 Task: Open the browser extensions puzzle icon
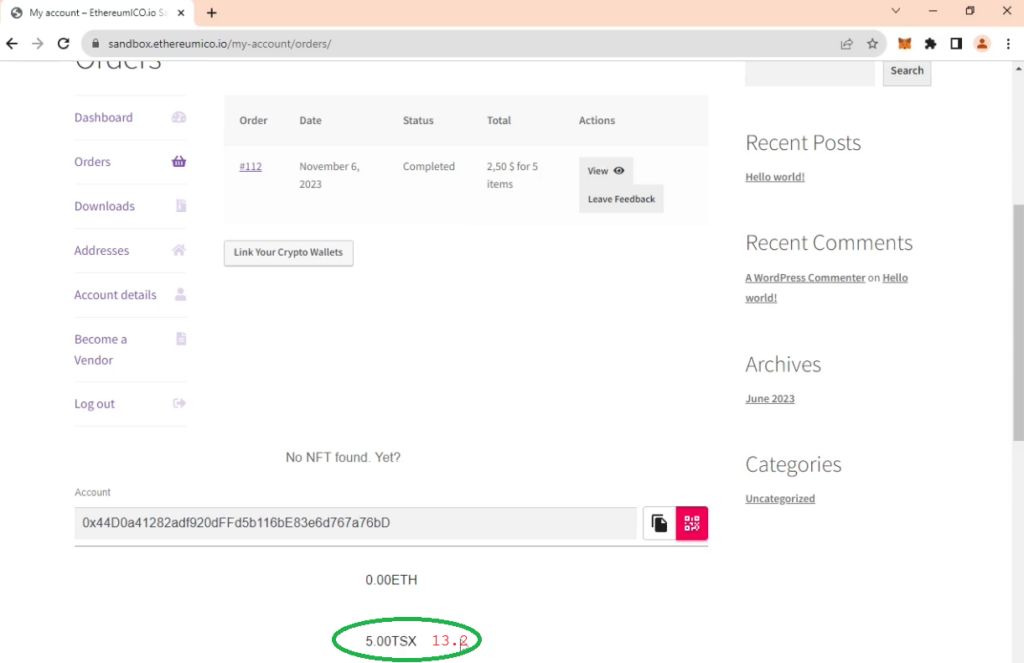[x=930, y=44]
